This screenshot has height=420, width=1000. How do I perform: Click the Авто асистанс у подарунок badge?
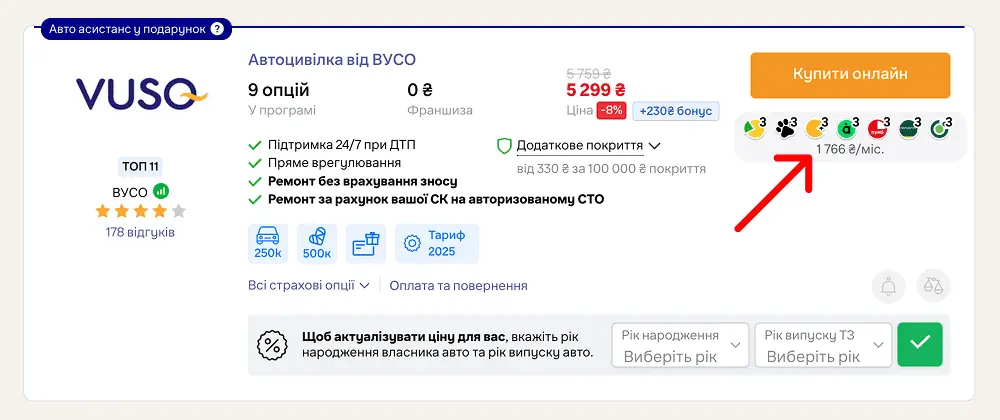tap(136, 29)
